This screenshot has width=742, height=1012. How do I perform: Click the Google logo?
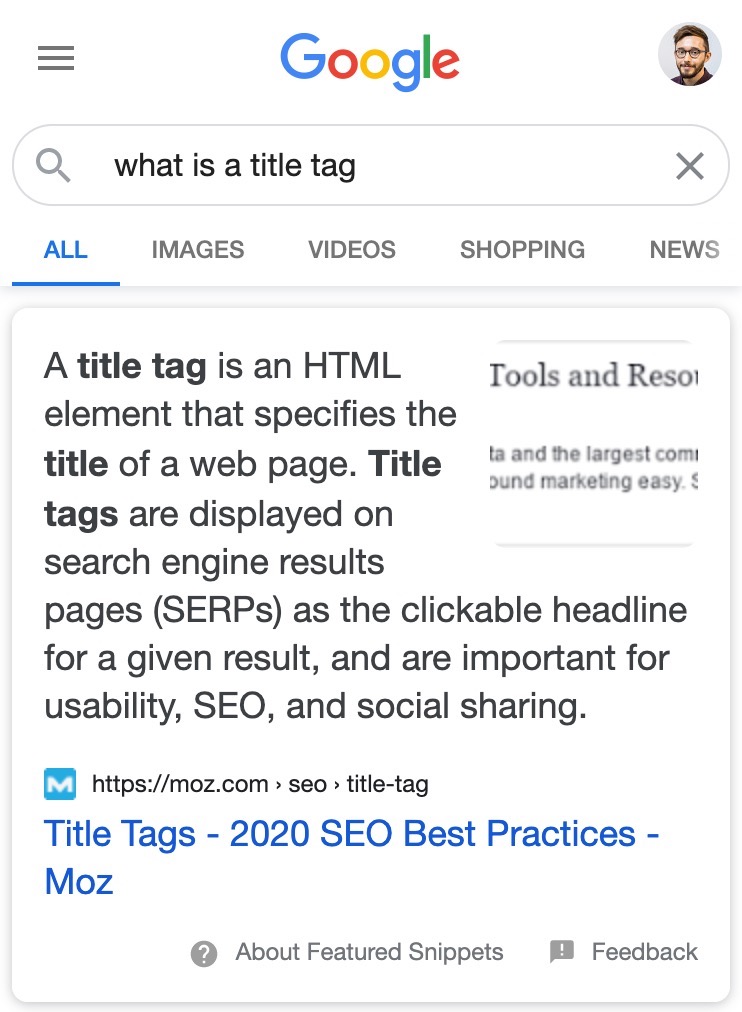[x=370, y=61]
